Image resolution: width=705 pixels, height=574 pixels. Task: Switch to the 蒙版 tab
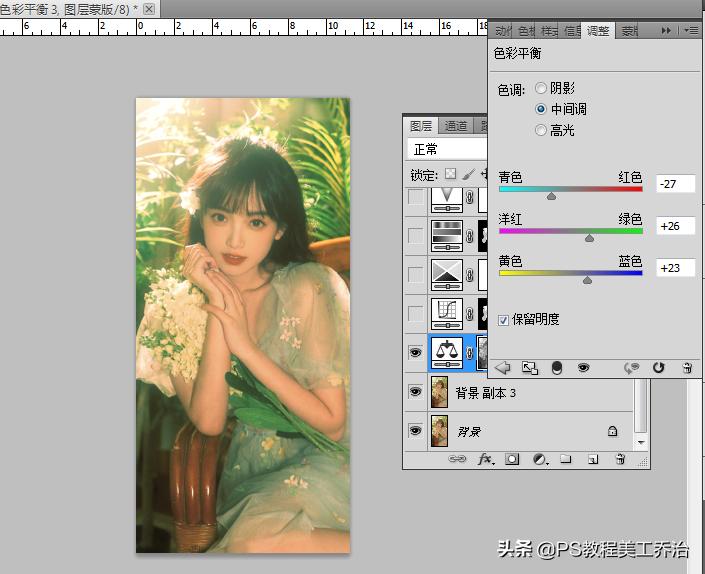[630, 31]
